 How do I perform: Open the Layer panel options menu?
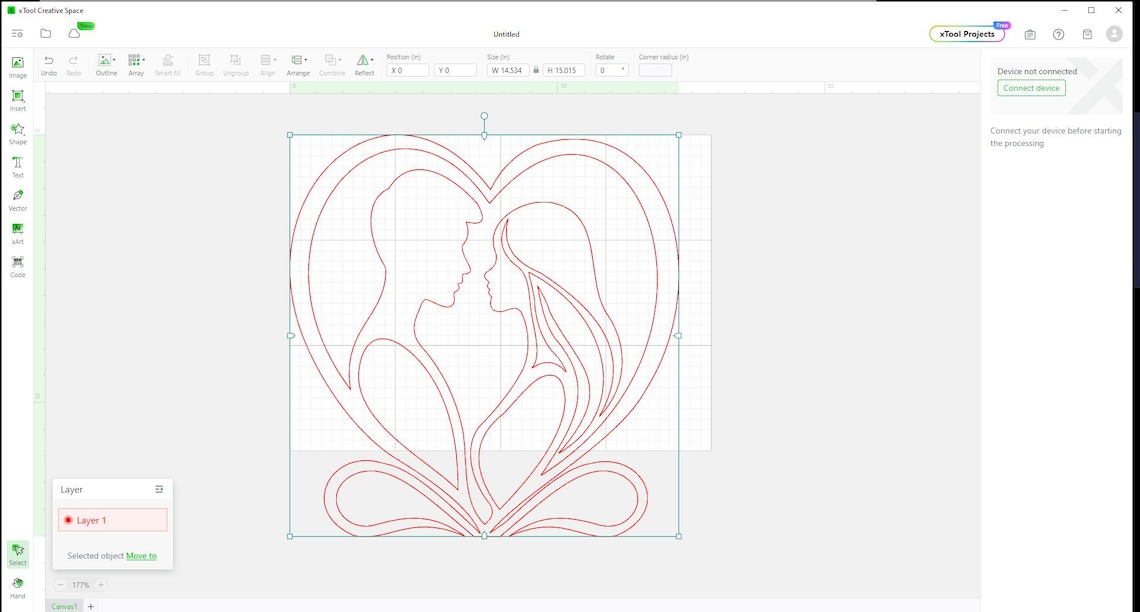pos(159,489)
